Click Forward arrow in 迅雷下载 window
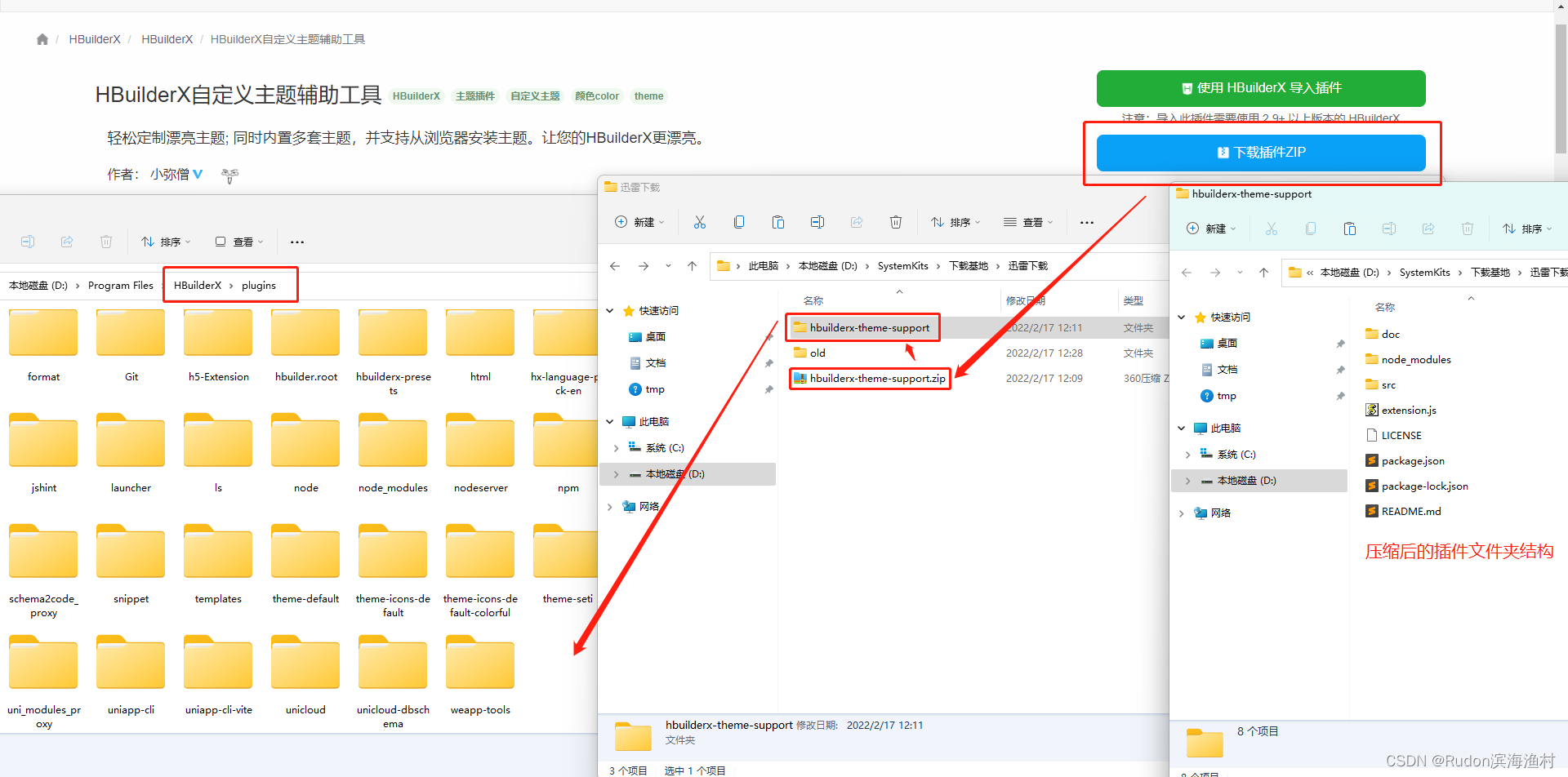Viewport: 1568px width, 777px height. click(x=644, y=266)
